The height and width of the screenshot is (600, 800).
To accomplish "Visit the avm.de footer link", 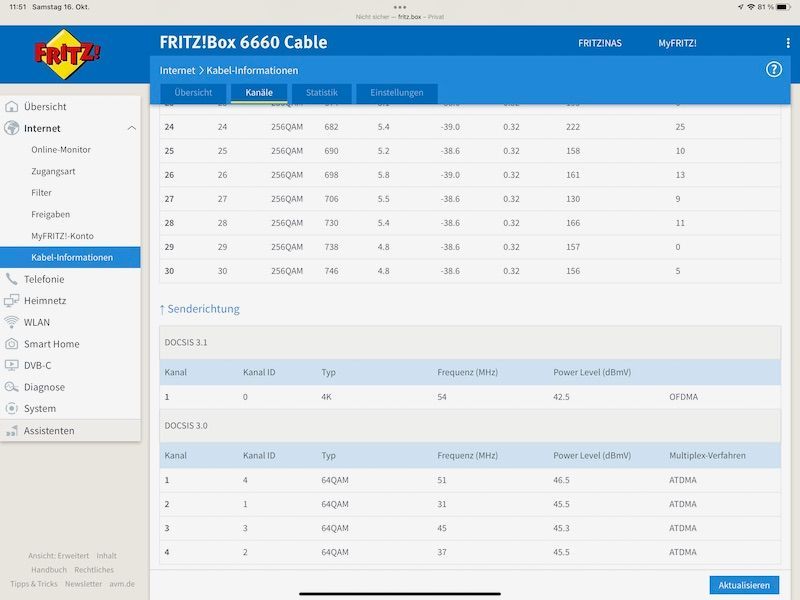I will [122, 584].
